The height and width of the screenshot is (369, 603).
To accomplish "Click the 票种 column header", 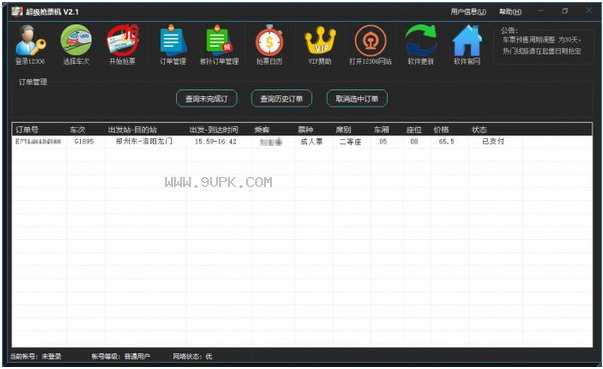I will (x=305, y=130).
